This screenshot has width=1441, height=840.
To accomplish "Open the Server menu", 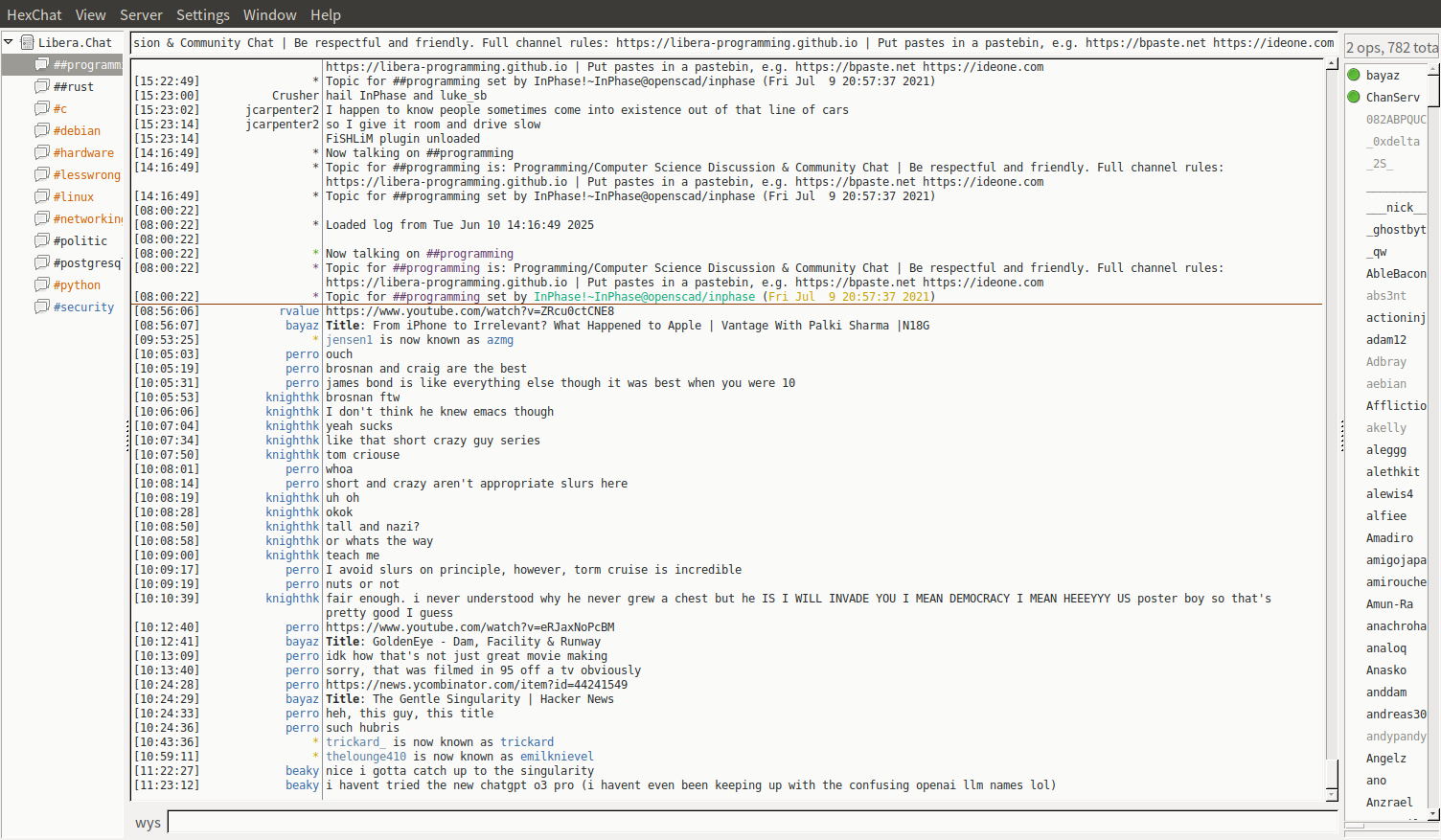I will pos(141,14).
